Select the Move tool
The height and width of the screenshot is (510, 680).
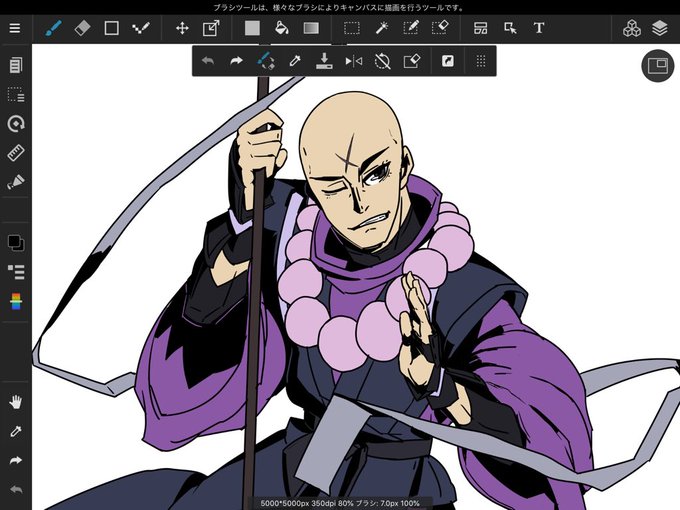point(182,29)
